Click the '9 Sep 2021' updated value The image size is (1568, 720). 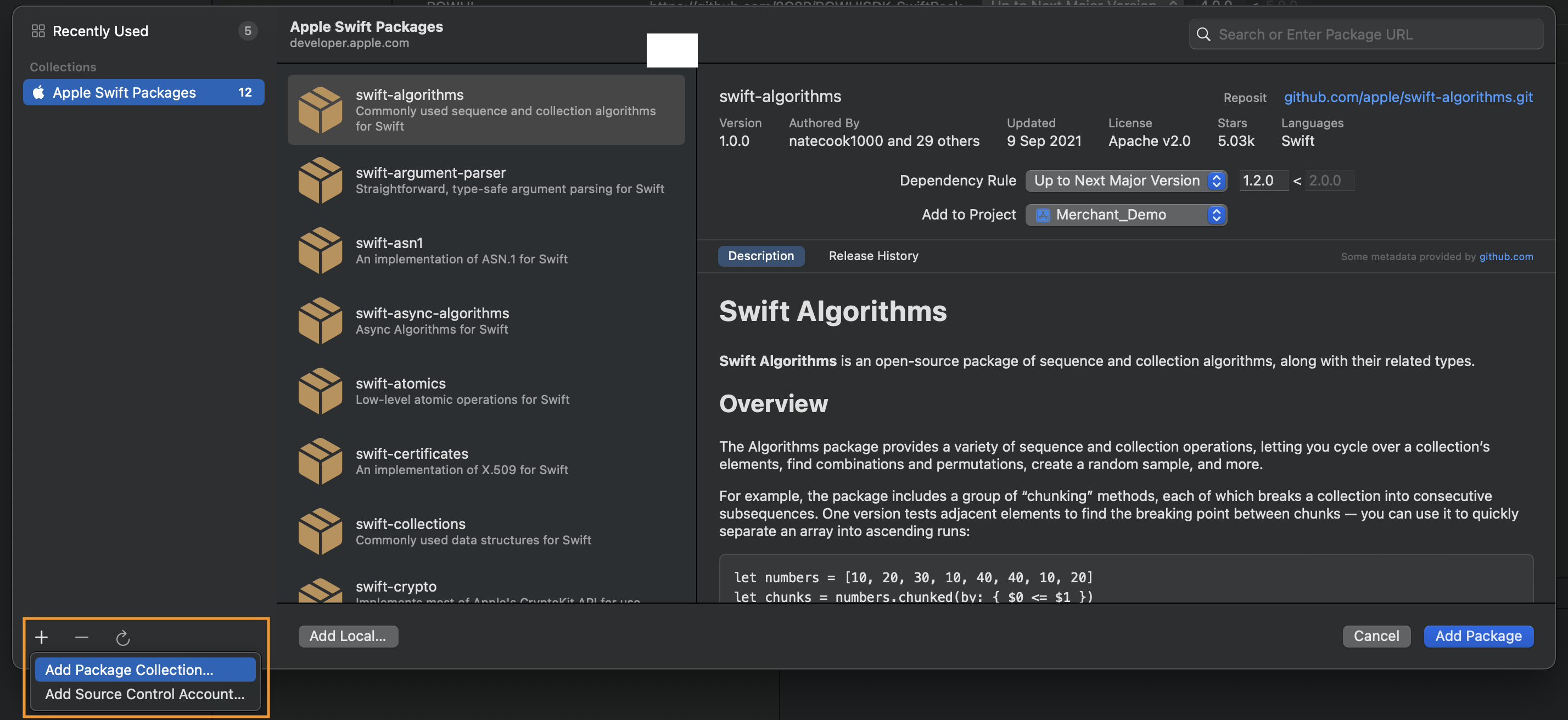pos(1044,141)
